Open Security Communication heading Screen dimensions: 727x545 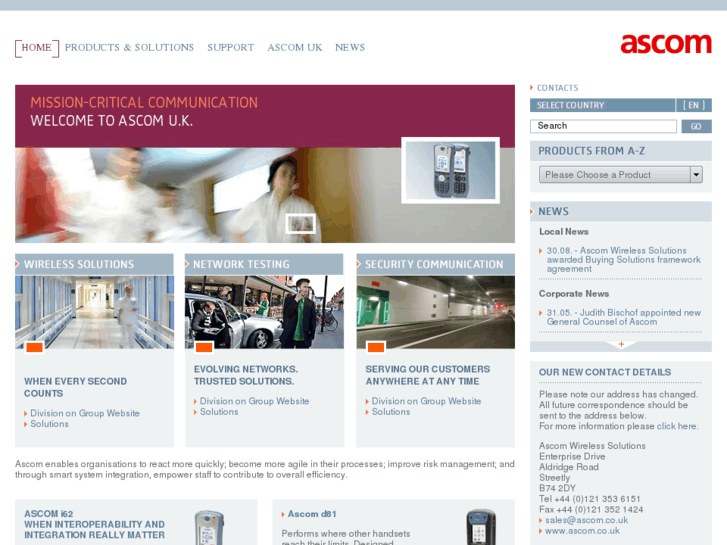pos(434,264)
